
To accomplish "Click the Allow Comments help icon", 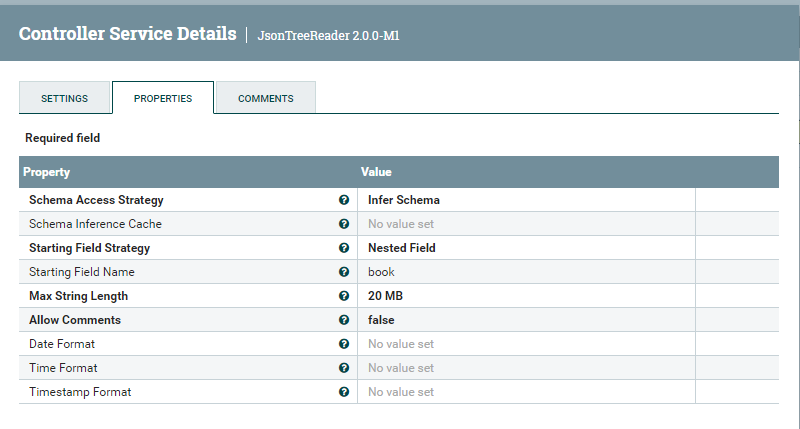I will click(x=344, y=320).
